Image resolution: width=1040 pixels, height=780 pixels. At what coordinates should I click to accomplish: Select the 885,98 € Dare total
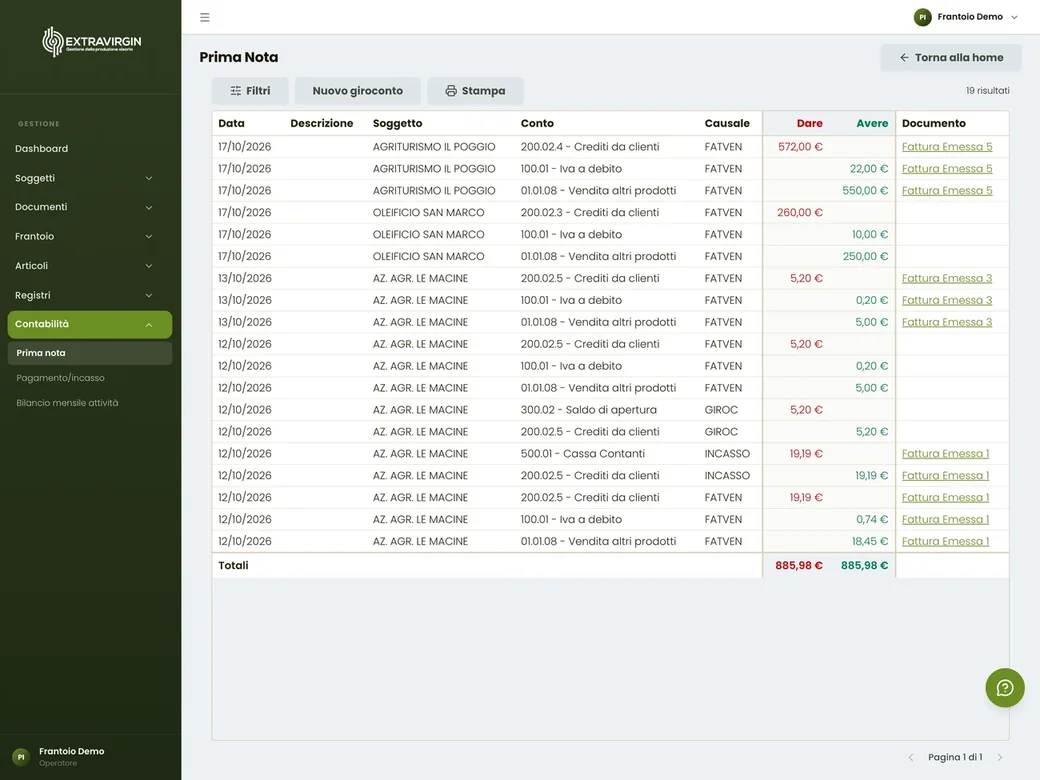click(x=799, y=566)
